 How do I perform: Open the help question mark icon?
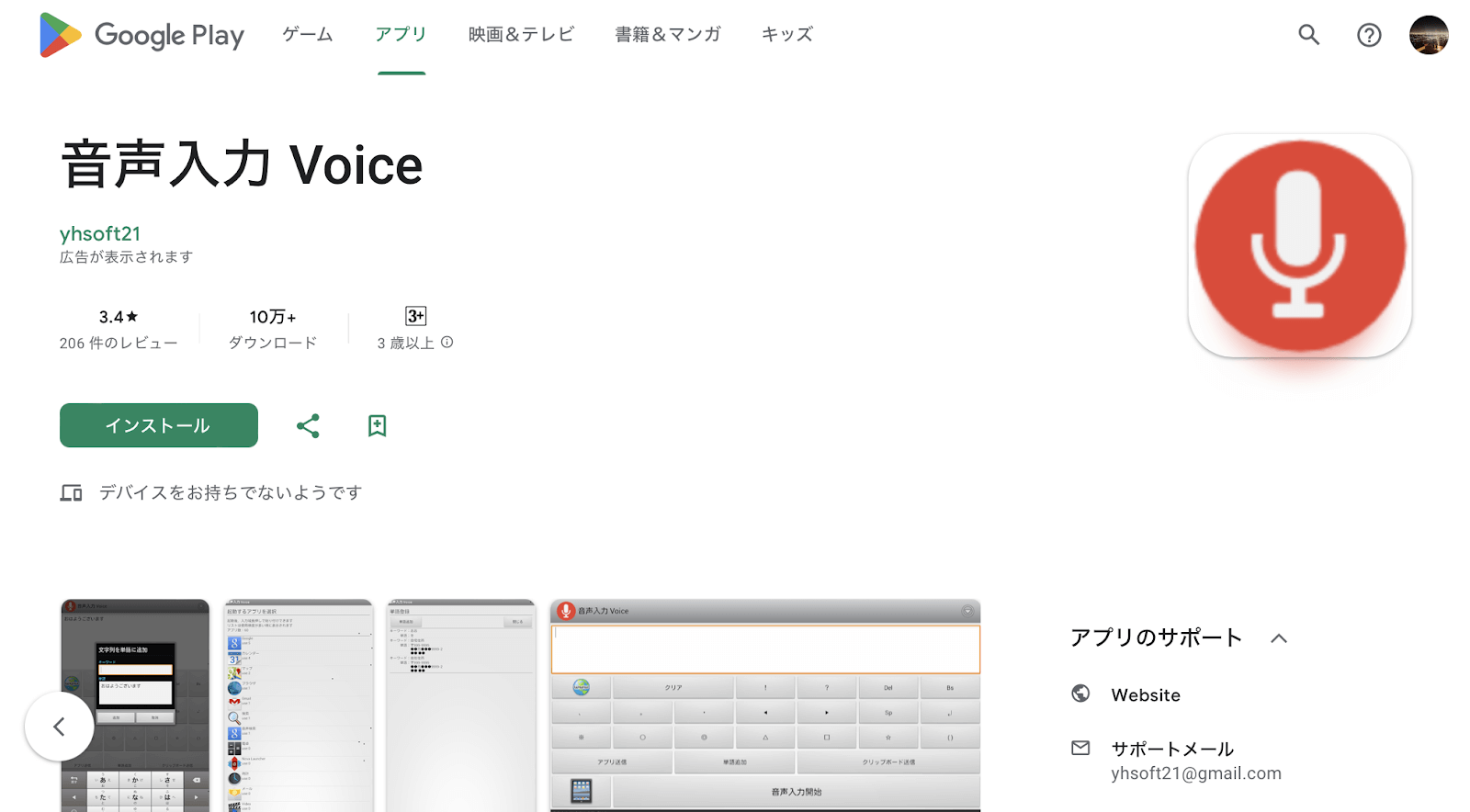tap(1369, 35)
